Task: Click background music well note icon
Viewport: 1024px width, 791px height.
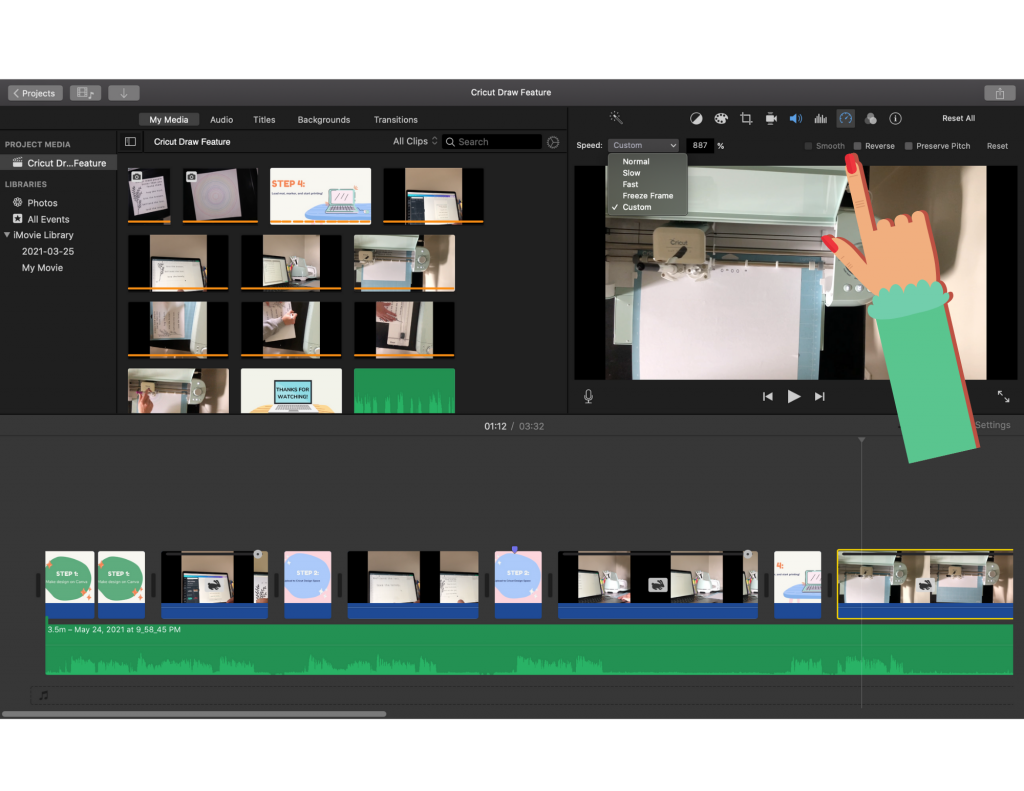Action: coord(43,696)
